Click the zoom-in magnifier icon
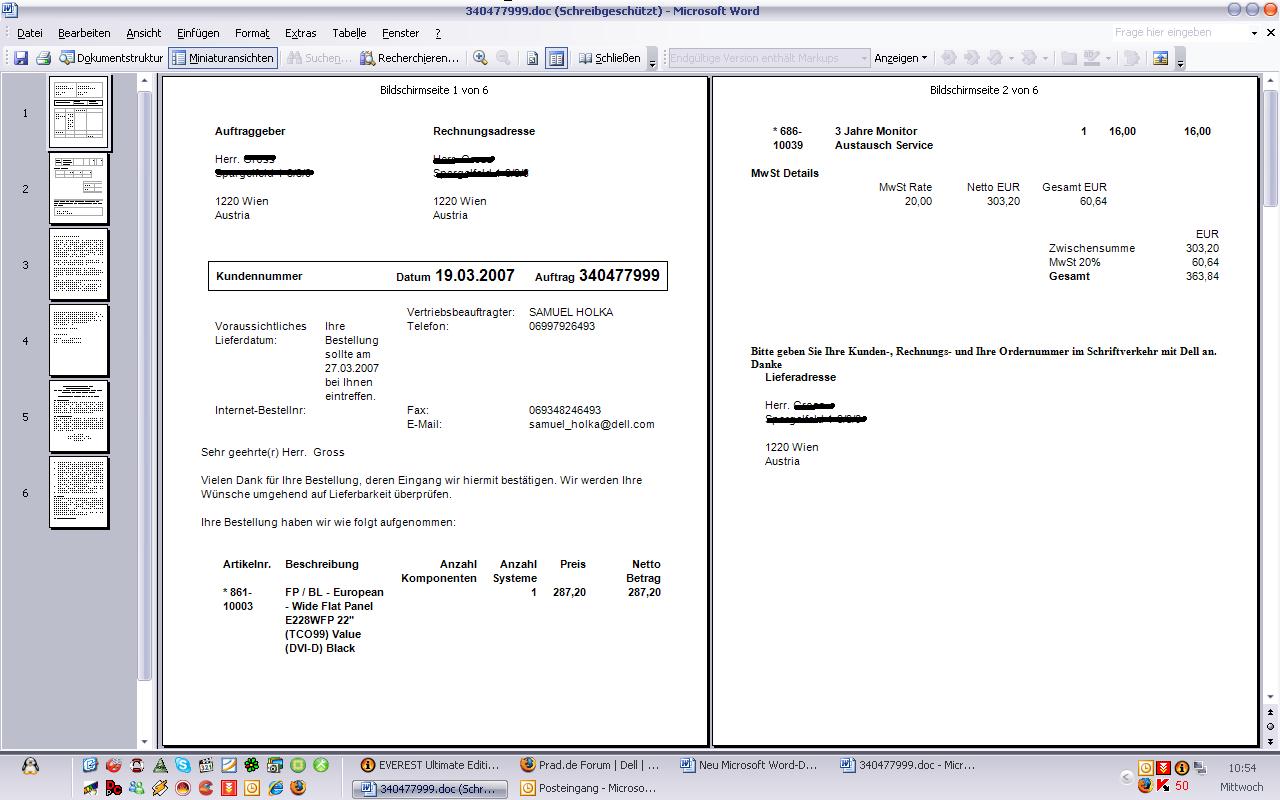 tap(480, 58)
